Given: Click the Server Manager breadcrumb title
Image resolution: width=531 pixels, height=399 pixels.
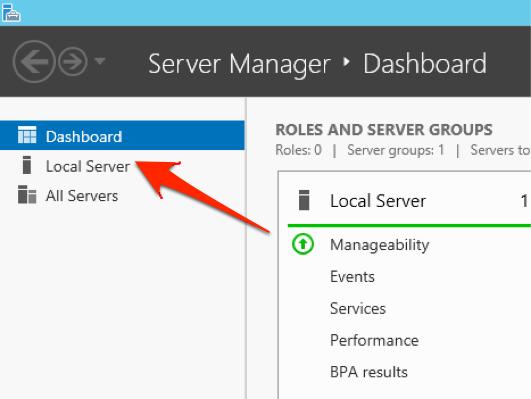Looking at the screenshot, I should [239, 64].
